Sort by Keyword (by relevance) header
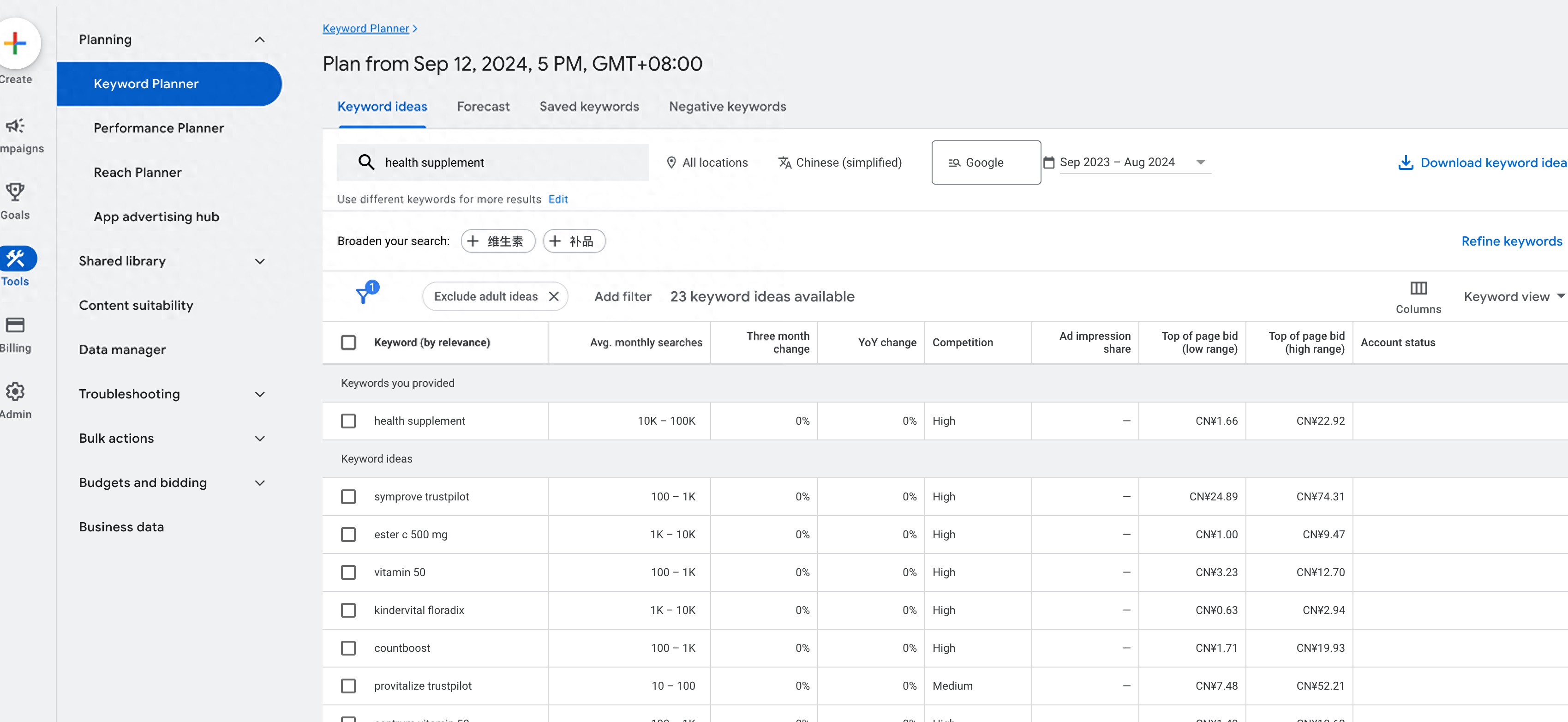The height and width of the screenshot is (722, 1568). pos(431,343)
